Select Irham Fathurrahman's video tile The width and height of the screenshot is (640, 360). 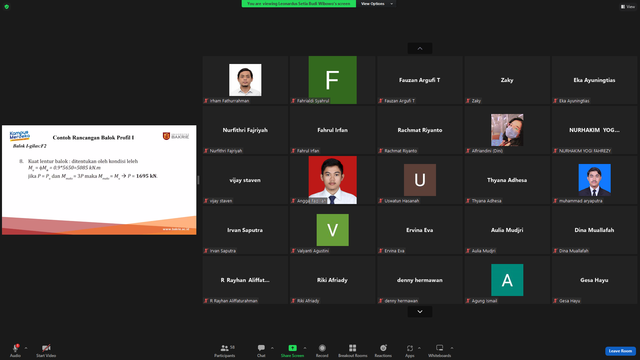click(245, 80)
